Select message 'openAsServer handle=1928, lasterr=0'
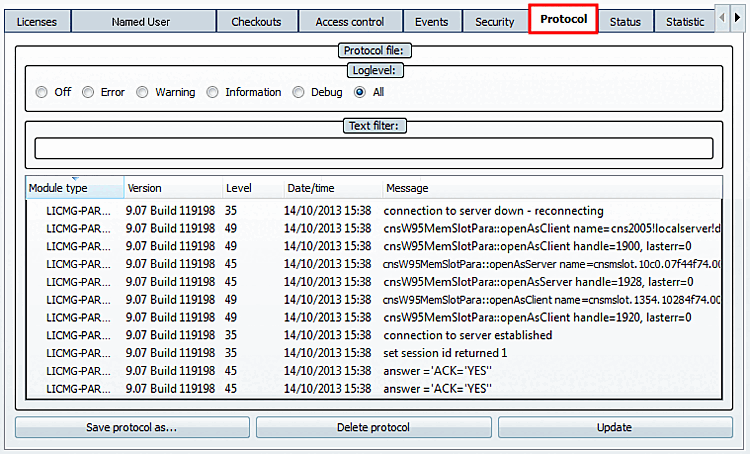Screen dimensions: 750x454 [538, 282]
